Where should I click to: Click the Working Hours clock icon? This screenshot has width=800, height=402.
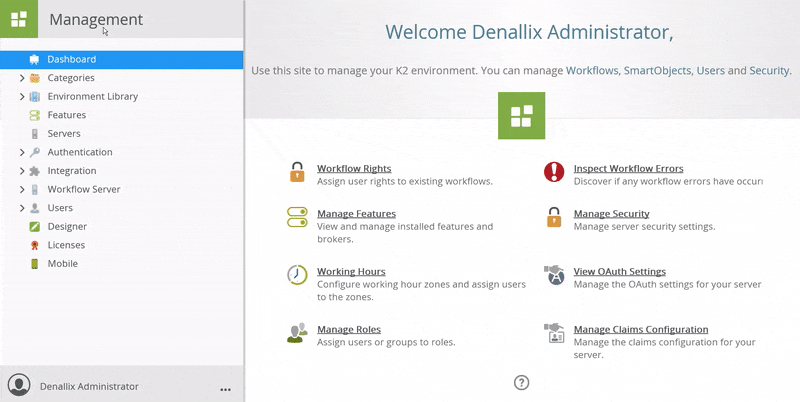coord(296,275)
